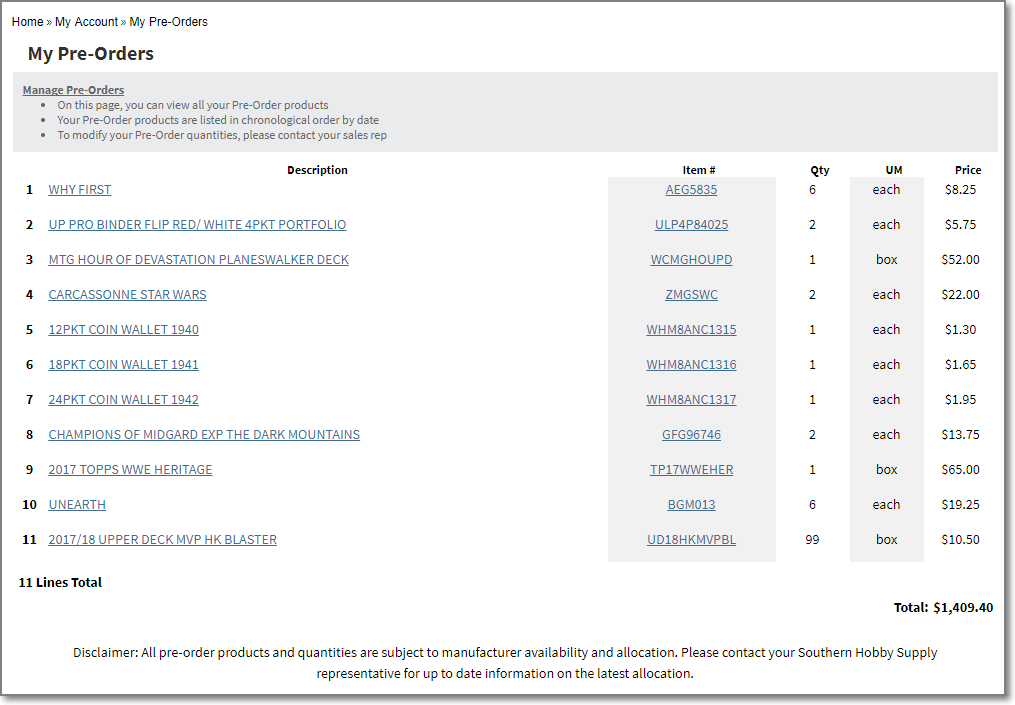Click item number GFG96746

[x=691, y=434]
